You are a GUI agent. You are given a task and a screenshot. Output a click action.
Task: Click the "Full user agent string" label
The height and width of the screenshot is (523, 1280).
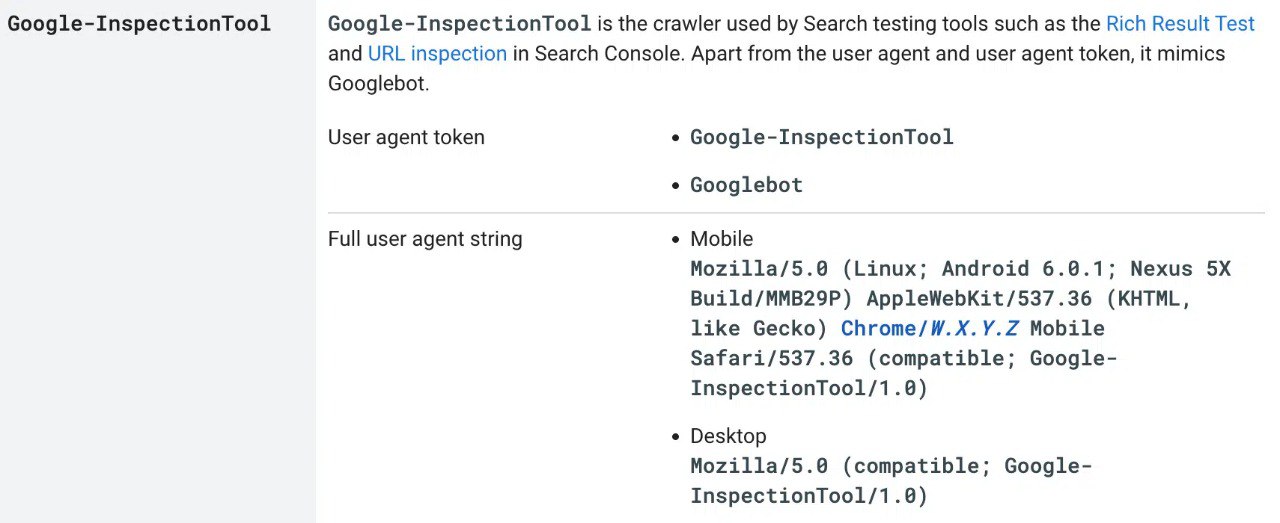[x=425, y=239]
